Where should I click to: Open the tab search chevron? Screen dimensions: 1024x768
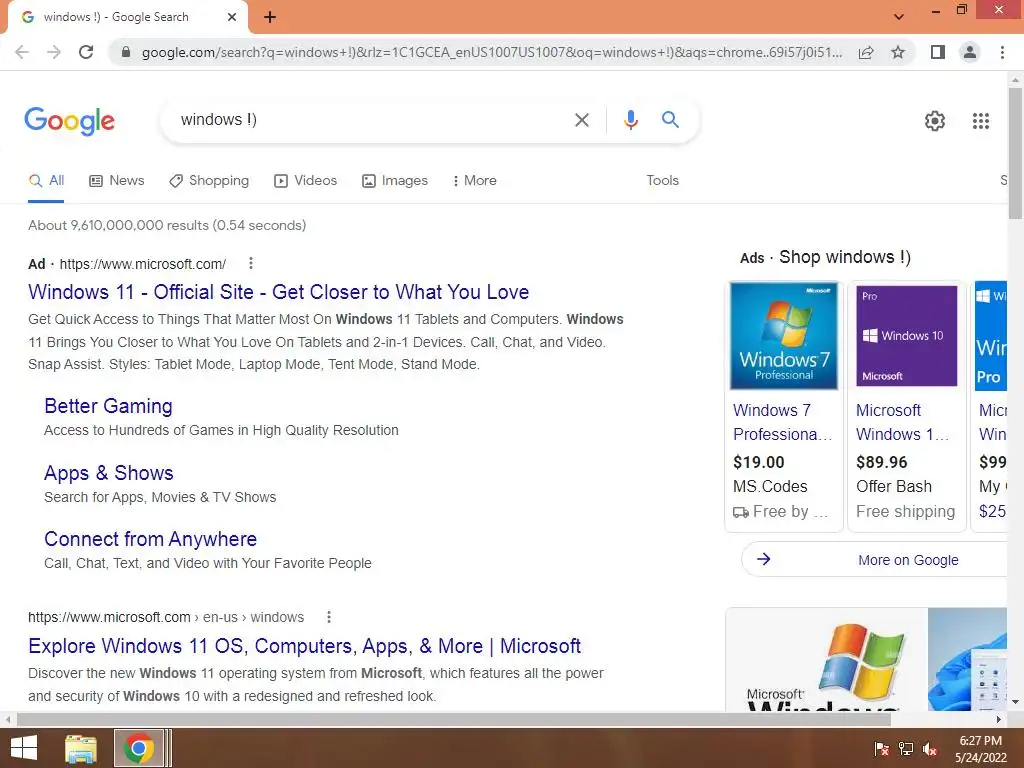[899, 17]
